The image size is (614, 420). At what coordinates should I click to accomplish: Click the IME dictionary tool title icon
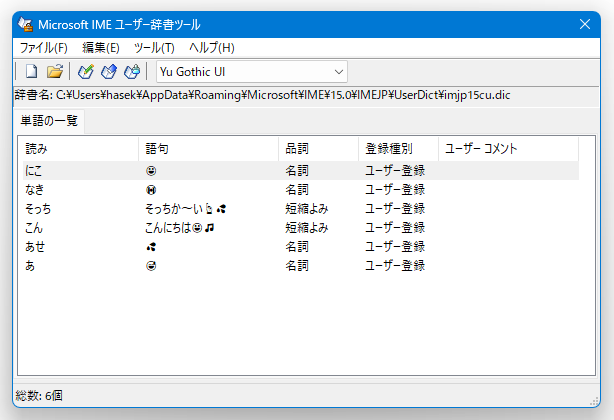(25, 24)
